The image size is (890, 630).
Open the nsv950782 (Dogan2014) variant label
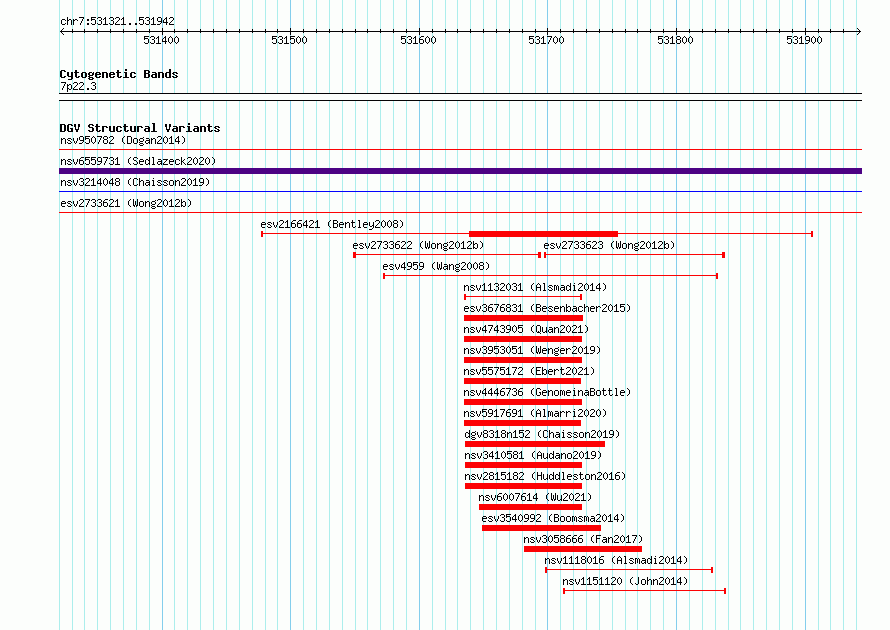[123, 140]
